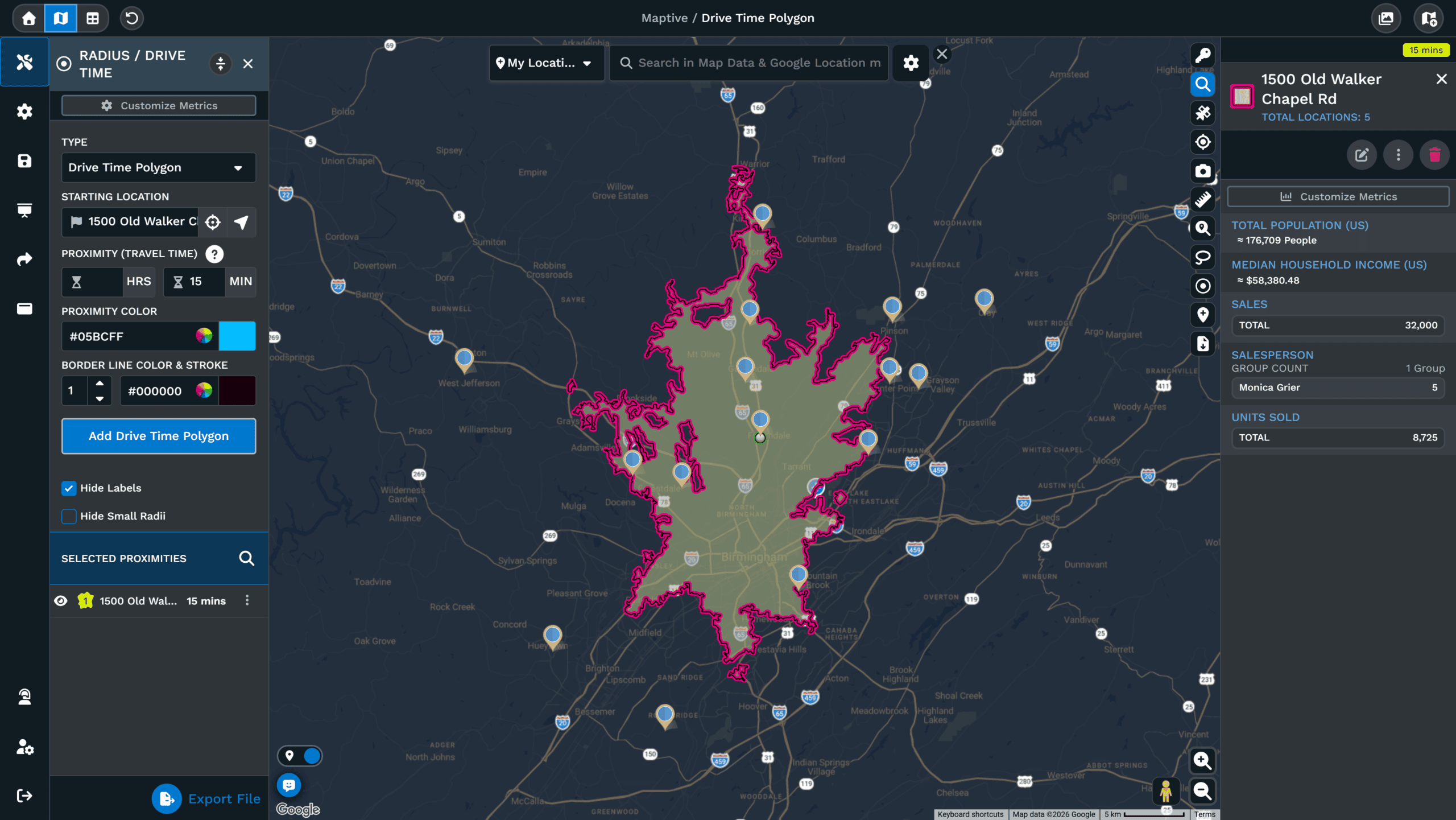Click the logout sidebar icon
The height and width of the screenshot is (820, 1456).
[x=24, y=796]
